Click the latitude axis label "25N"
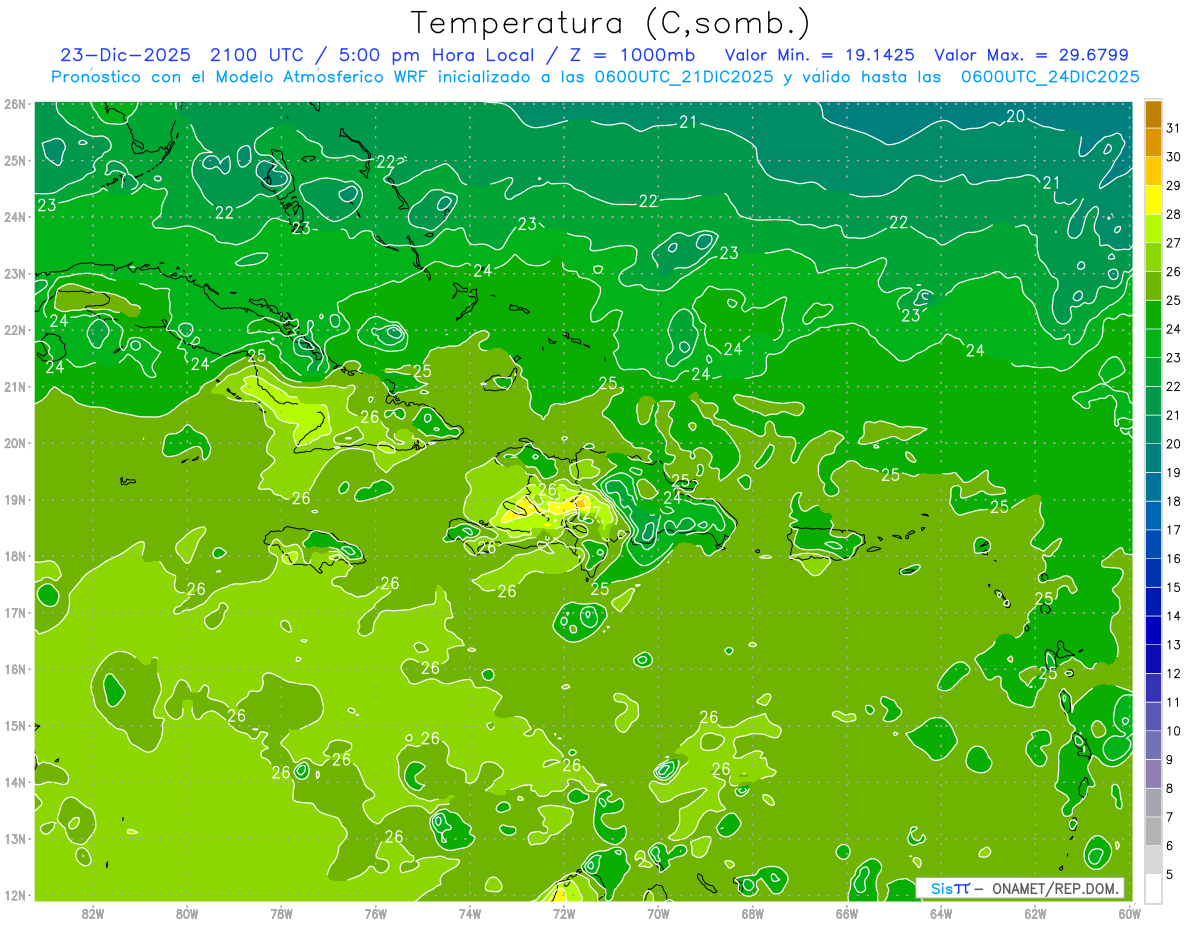Screen dimensions: 1200x927 coord(14,160)
